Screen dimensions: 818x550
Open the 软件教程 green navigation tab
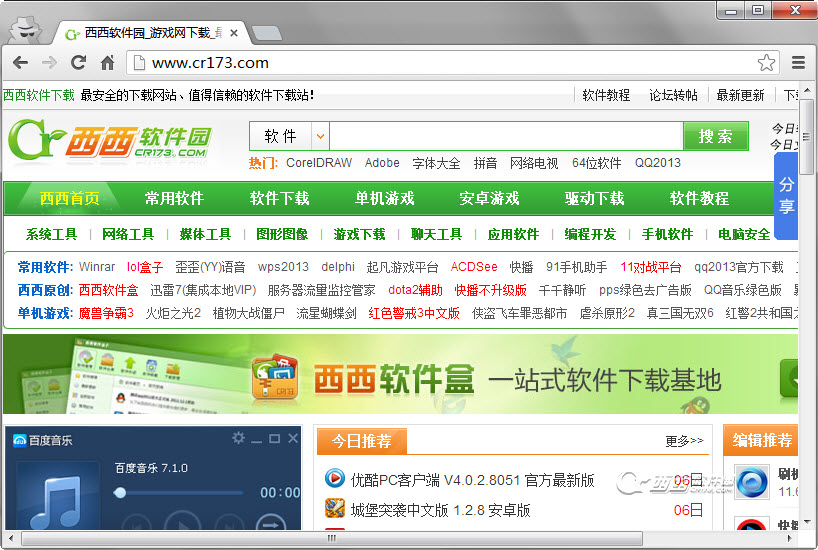[x=699, y=198]
